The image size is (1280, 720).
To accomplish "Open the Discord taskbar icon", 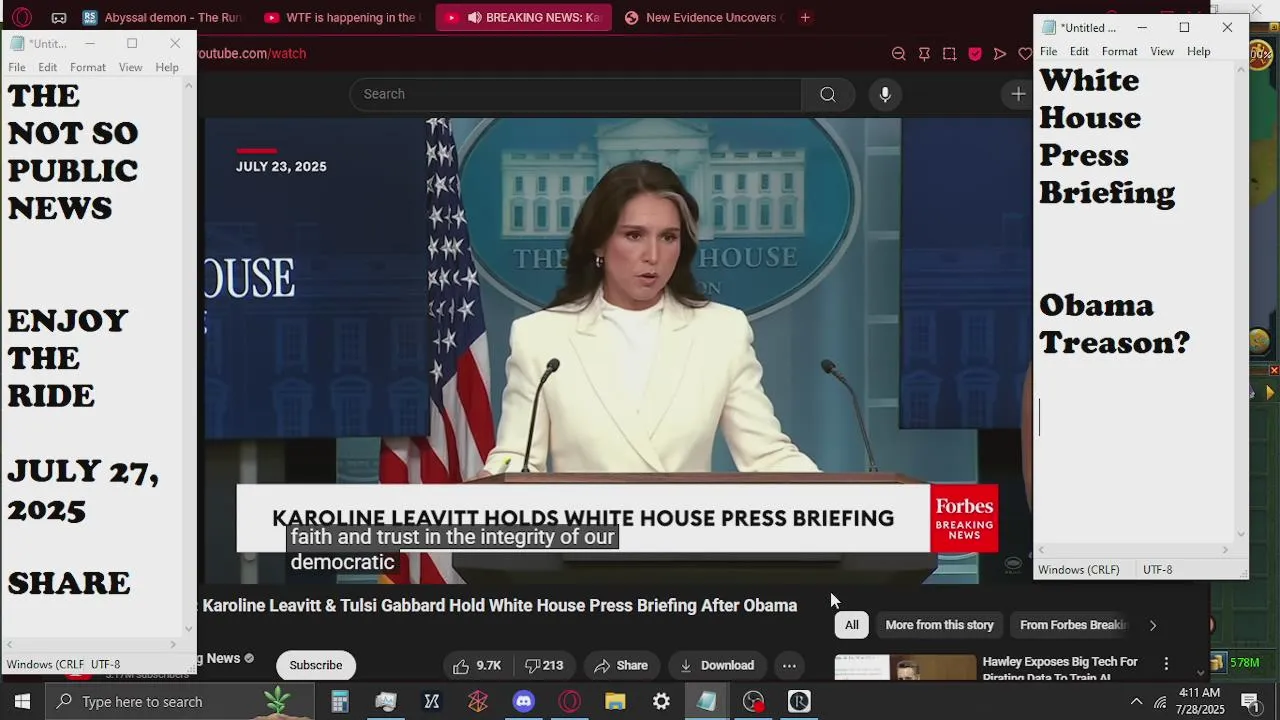I will click(523, 701).
